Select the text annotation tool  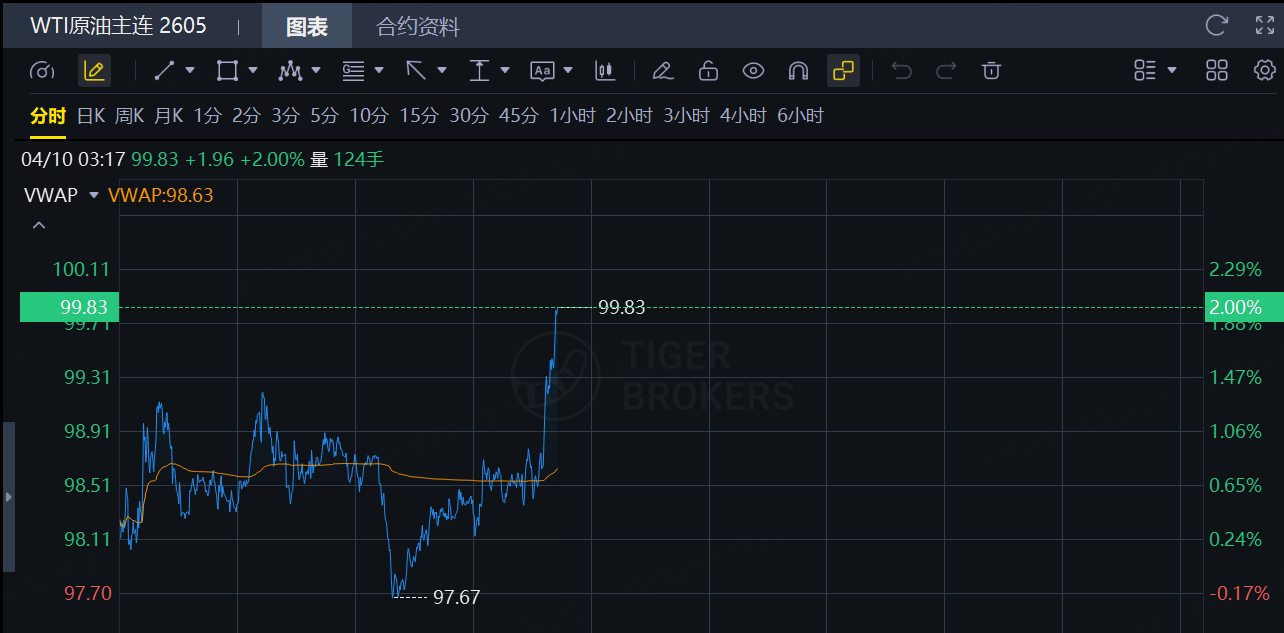tap(542, 71)
